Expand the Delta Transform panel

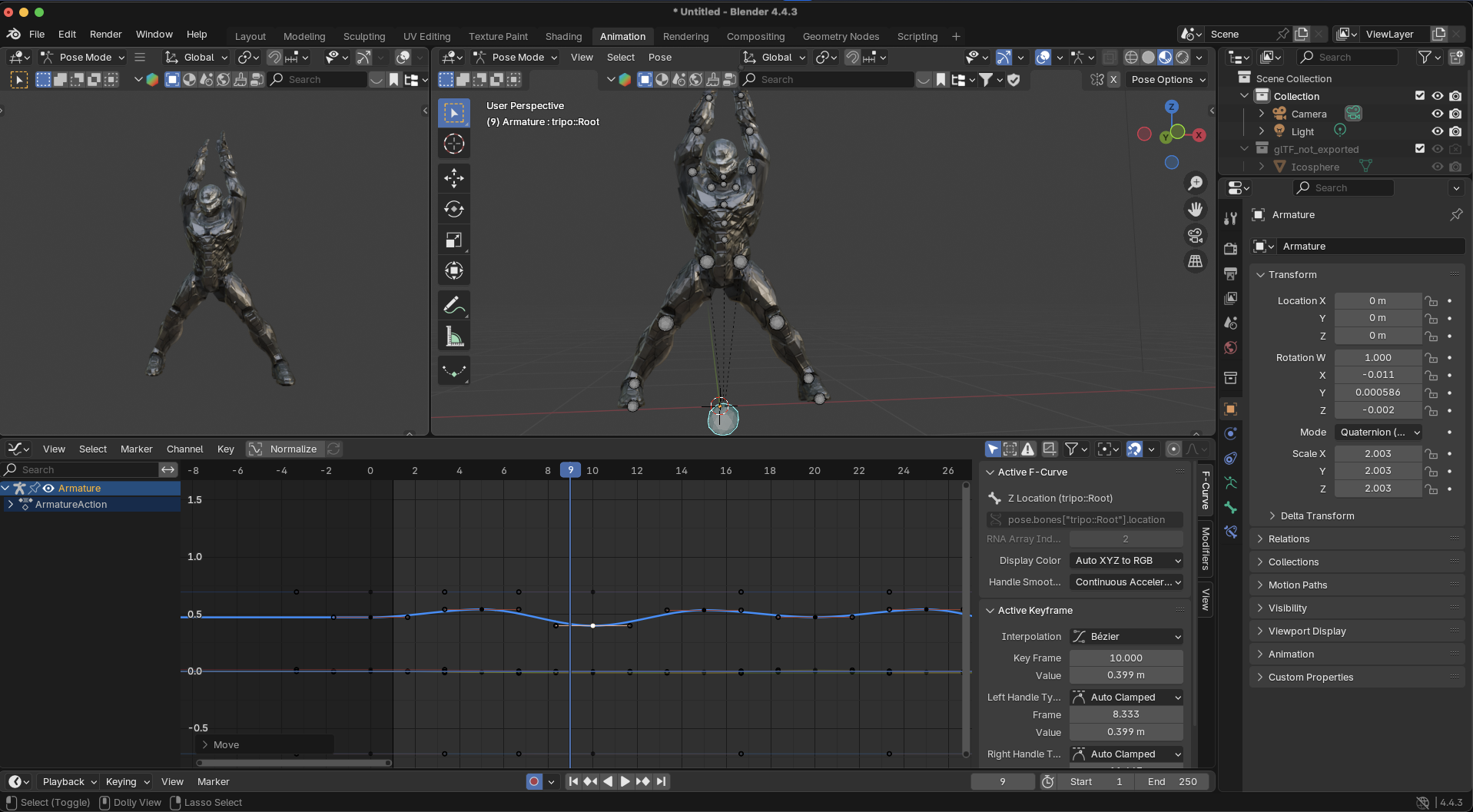tap(1317, 516)
